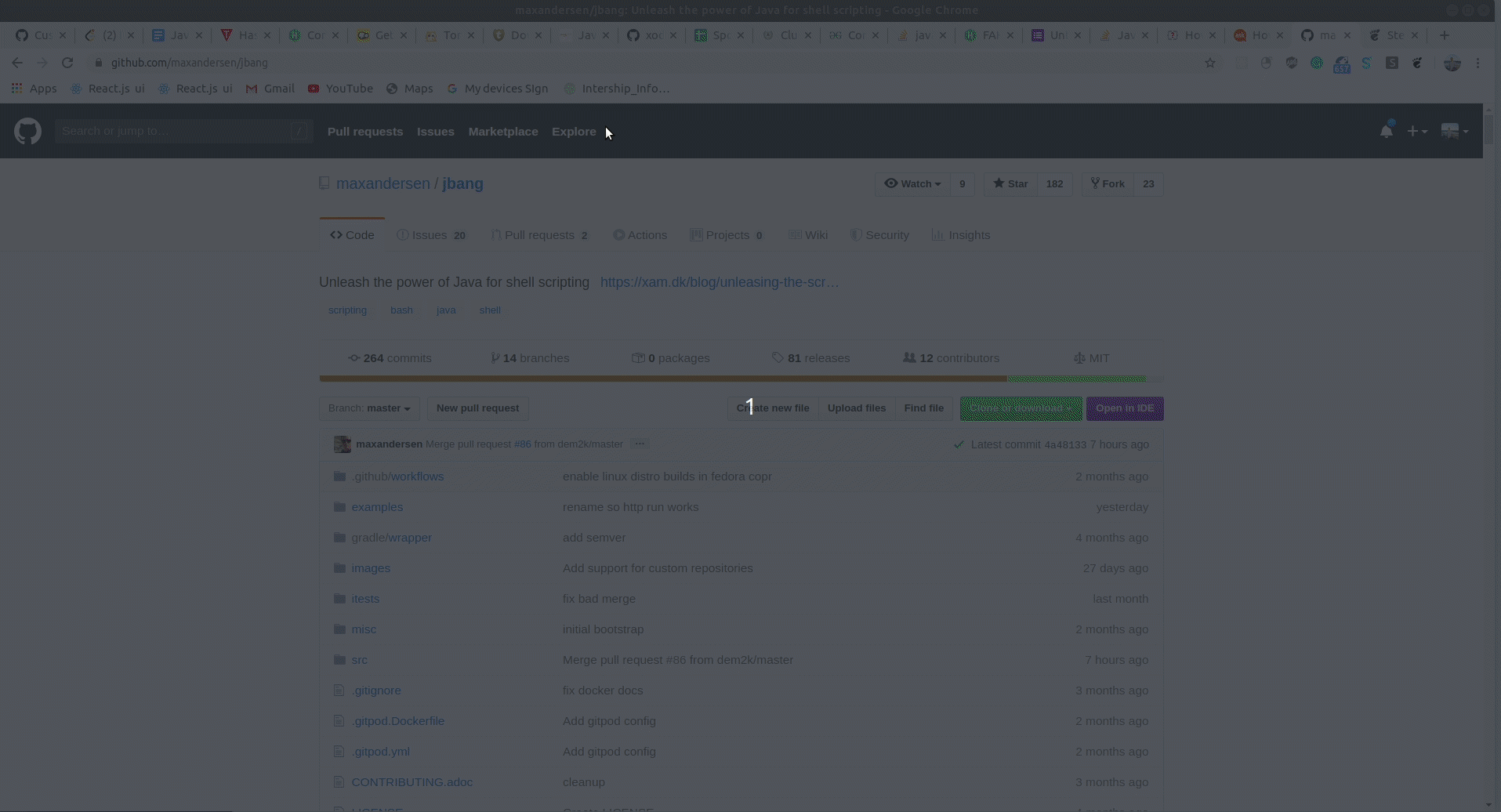Switch to the Actions tab
The height and width of the screenshot is (812, 1501).
point(640,235)
